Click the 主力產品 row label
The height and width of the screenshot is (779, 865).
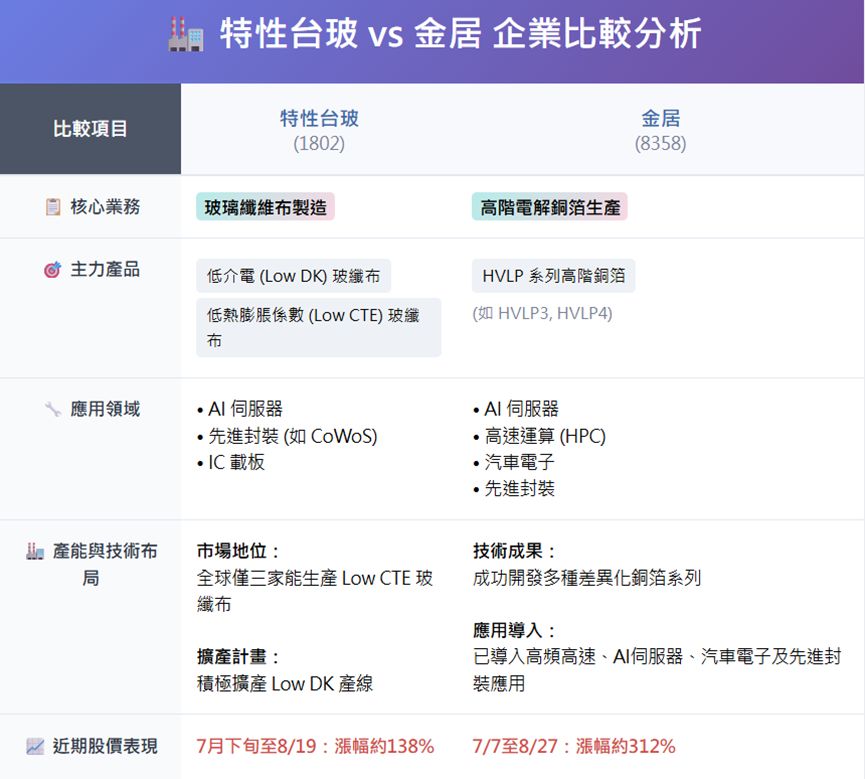[105, 270]
